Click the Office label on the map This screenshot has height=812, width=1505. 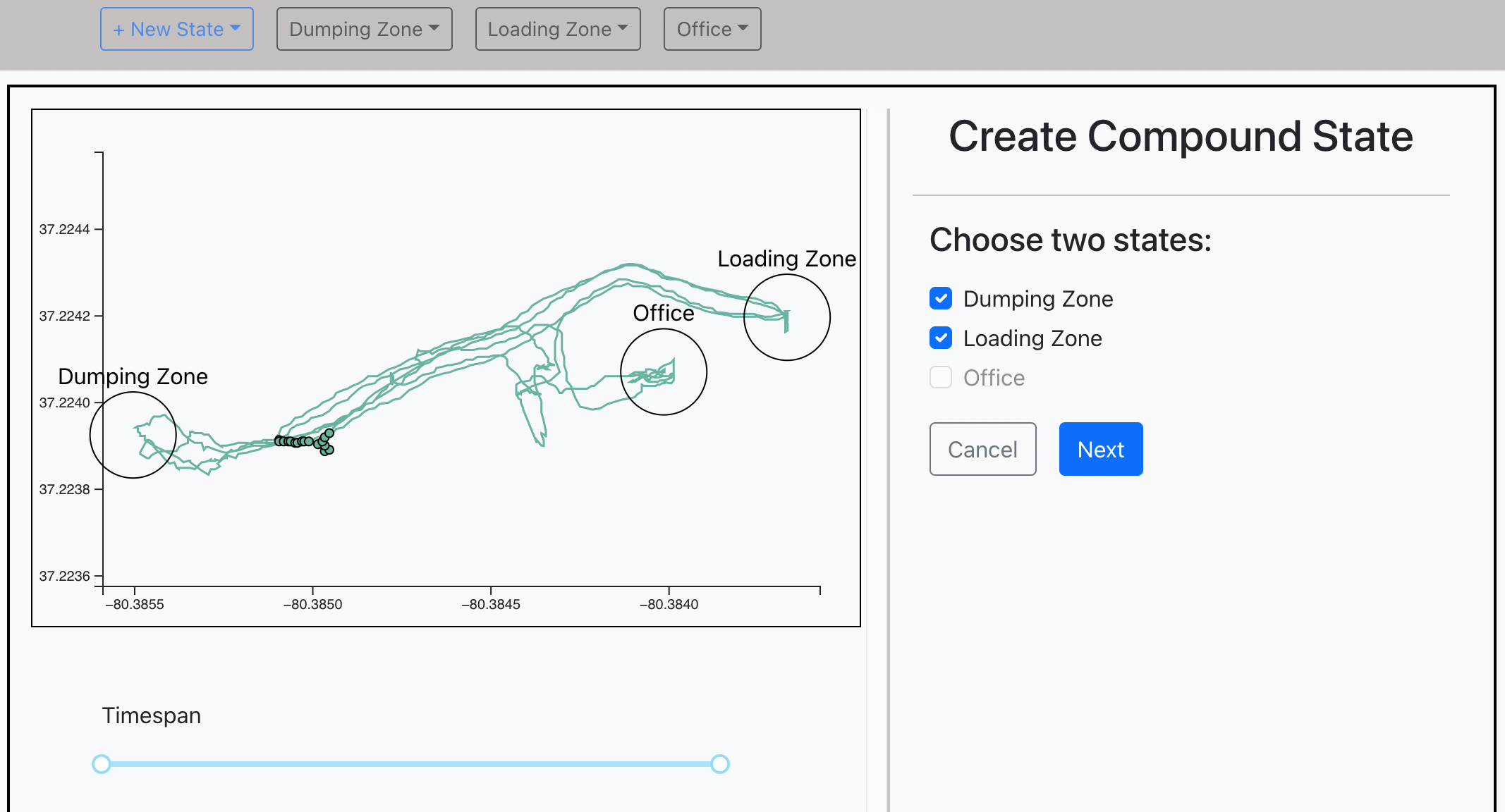click(x=663, y=313)
